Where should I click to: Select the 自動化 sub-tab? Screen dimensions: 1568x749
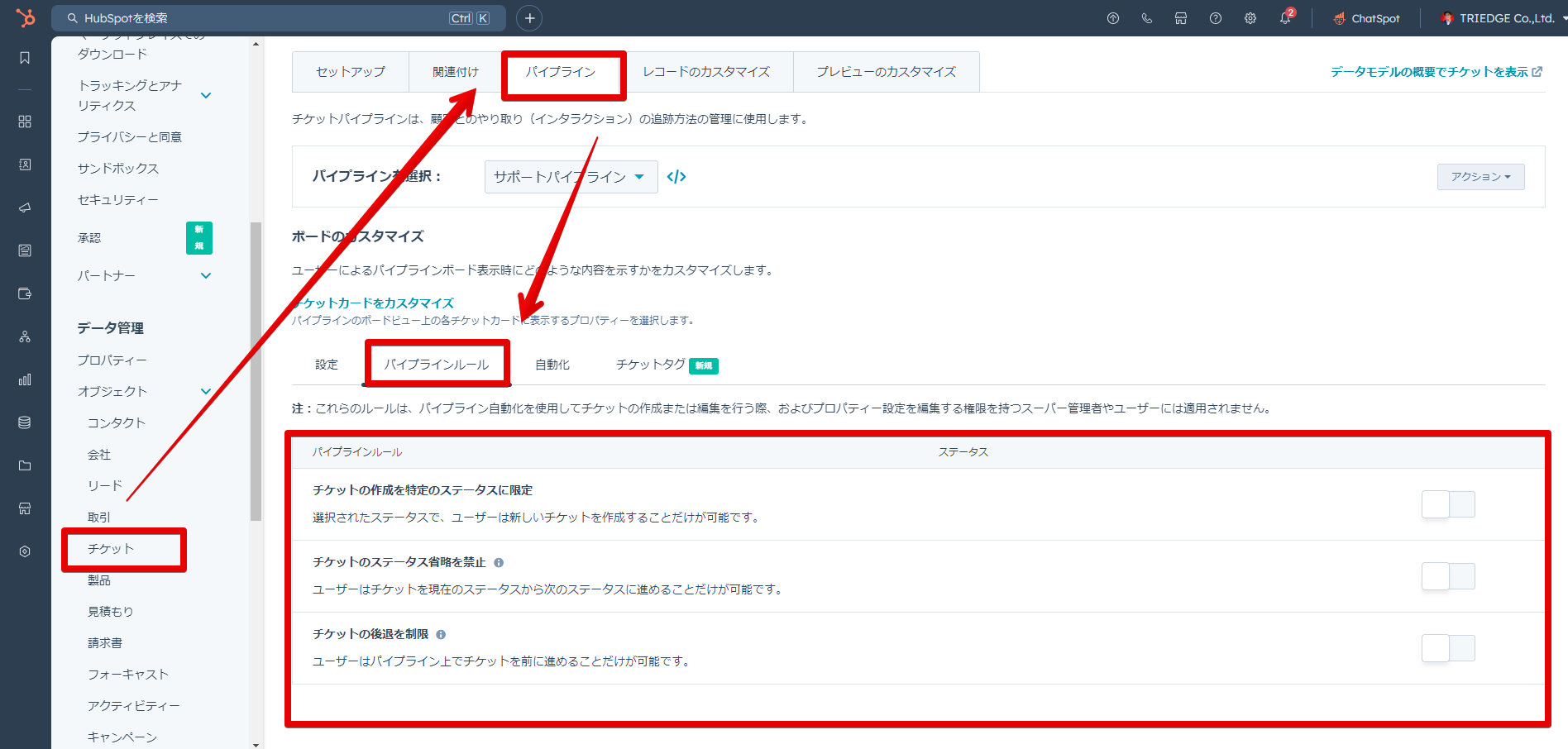click(552, 365)
